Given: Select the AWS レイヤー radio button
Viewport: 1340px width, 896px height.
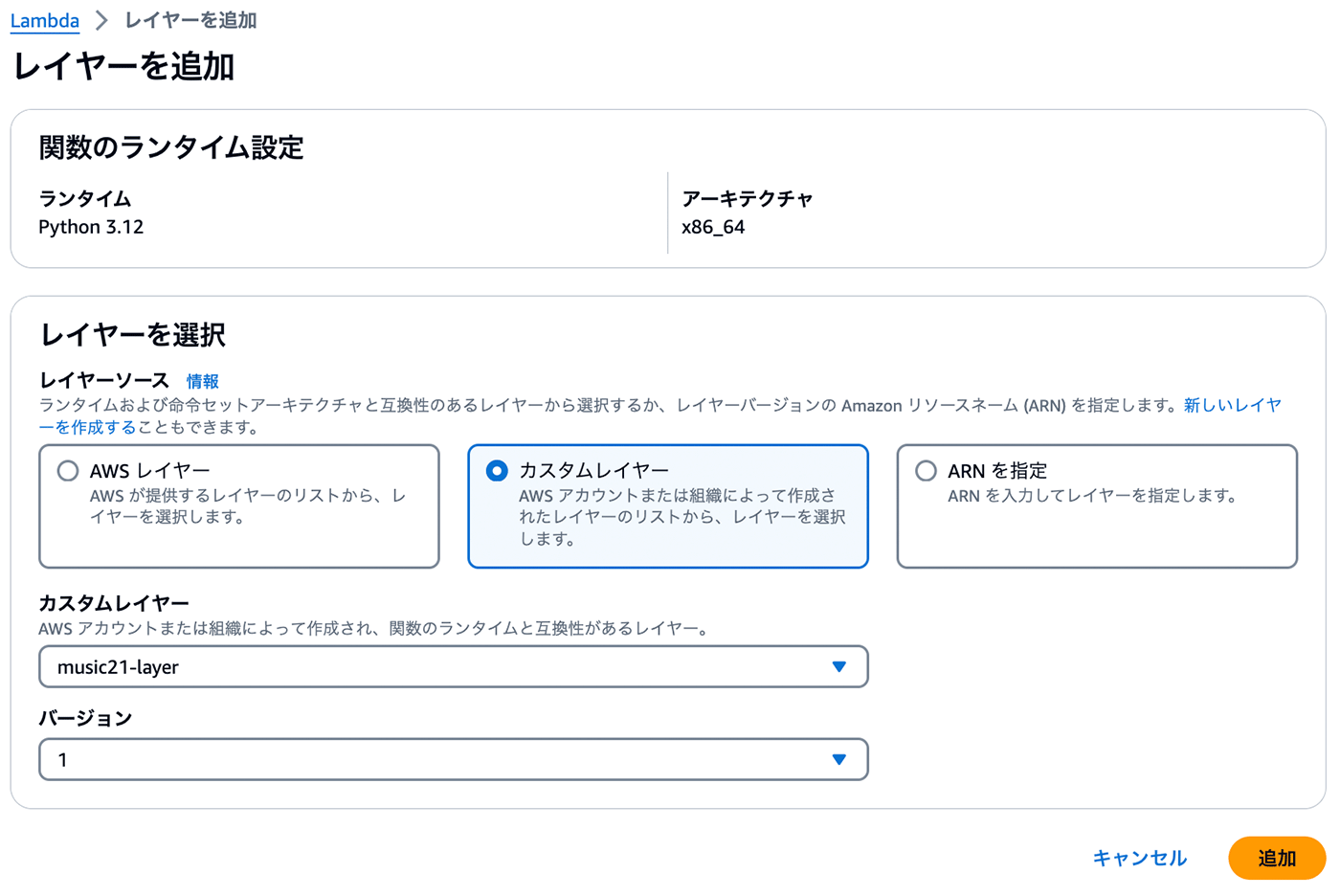Looking at the screenshot, I should pos(68,471).
